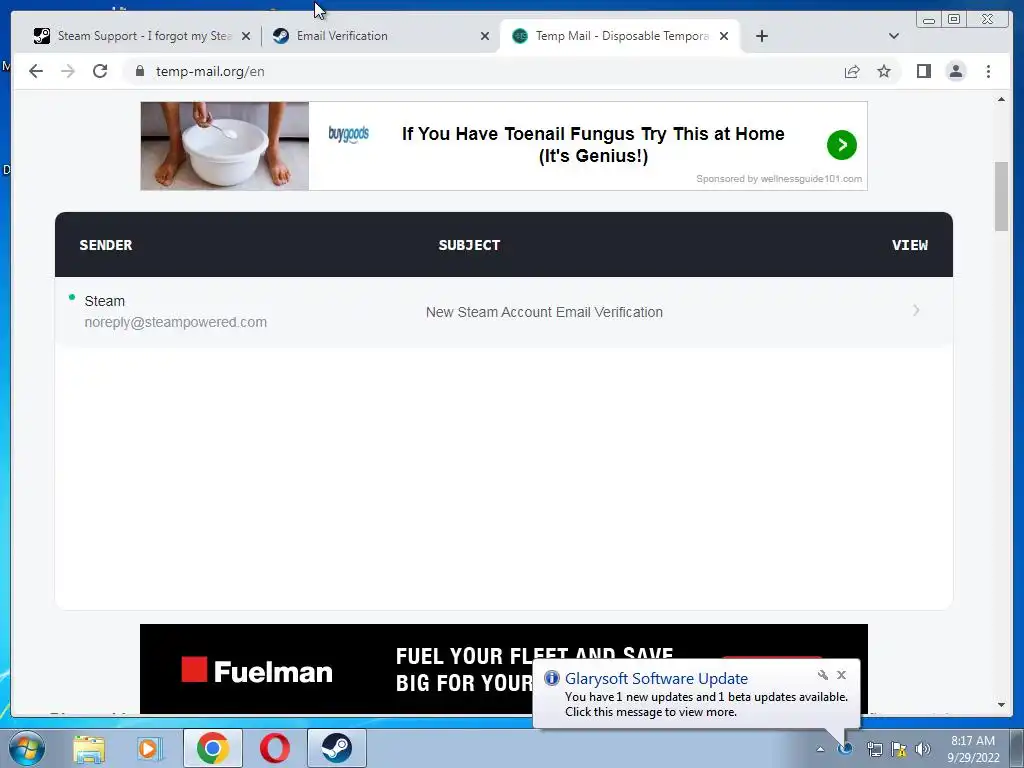1024x768 pixels.
Task: Open the media player taskbar icon
Action: coord(150,748)
